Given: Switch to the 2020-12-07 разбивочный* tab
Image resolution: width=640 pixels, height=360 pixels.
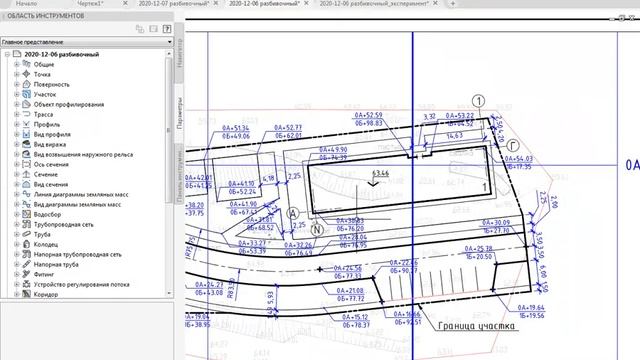Looking at the screenshot, I should pos(174,3).
